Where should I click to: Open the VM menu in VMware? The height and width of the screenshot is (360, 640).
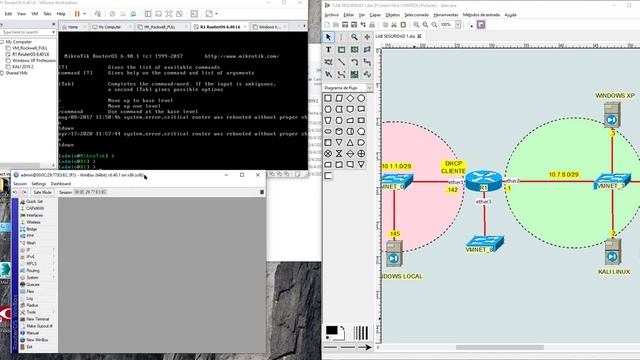point(35,14)
